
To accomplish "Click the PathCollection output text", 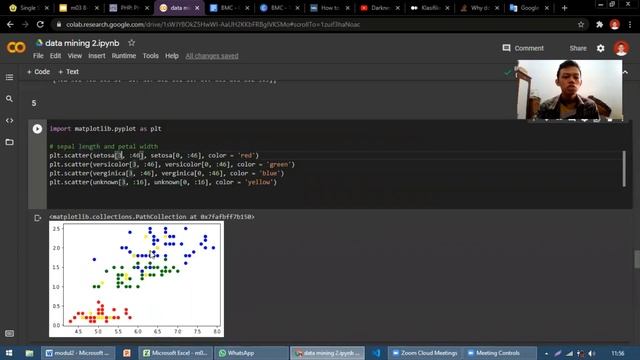I will tap(152, 217).
